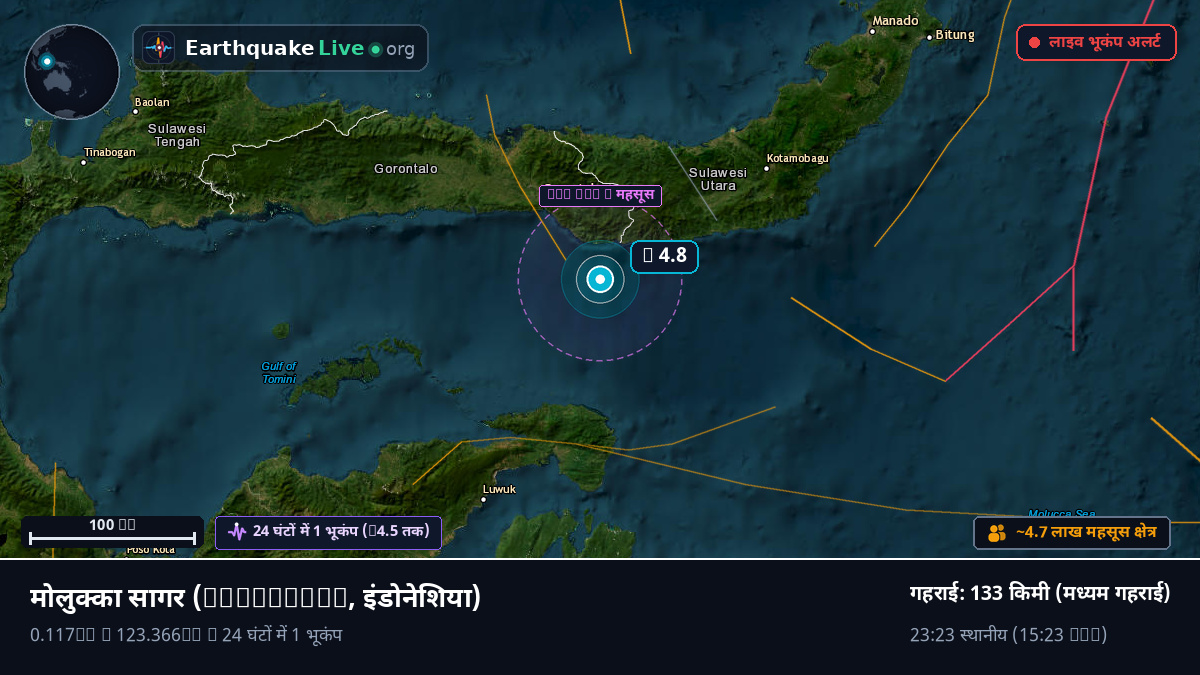Open the globe minimap thumbnail

(x=72, y=72)
